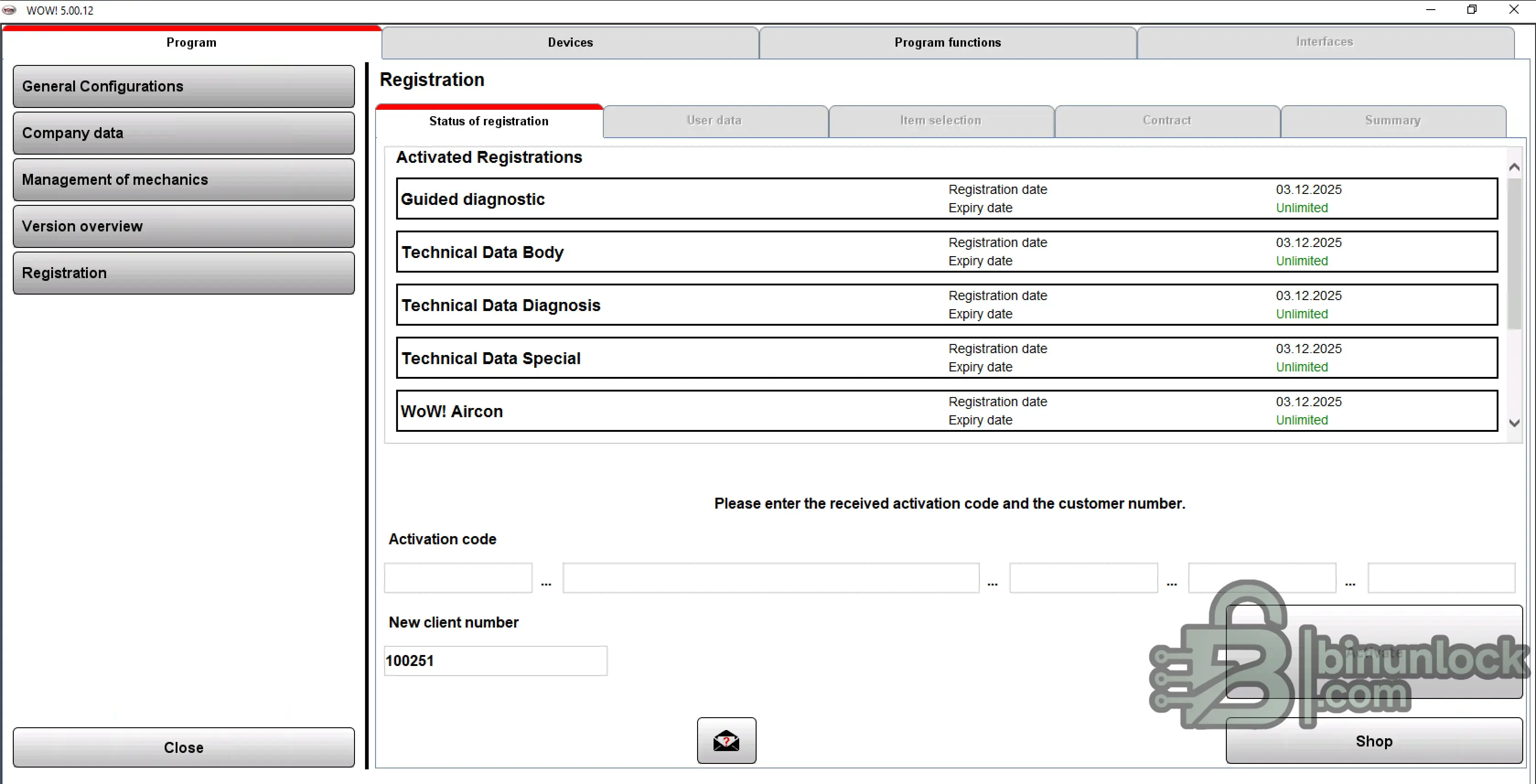The image size is (1536, 784).
Task: Click Unlimited expiry for Technical Data Body
Action: coord(1302,261)
